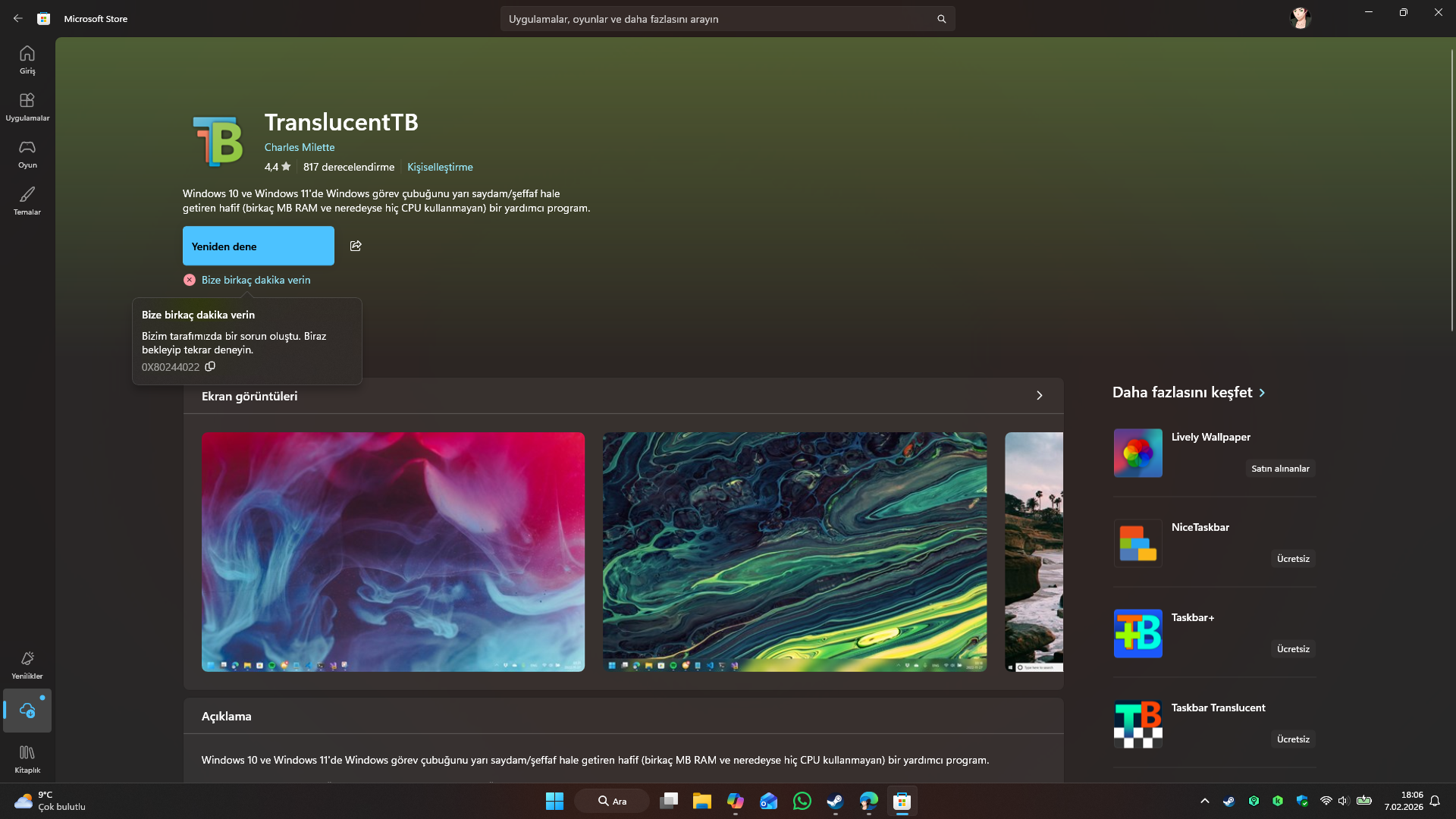The height and width of the screenshot is (819, 1456).
Task: Open the Kişiselleştirme category link
Action: click(x=440, y=167)
